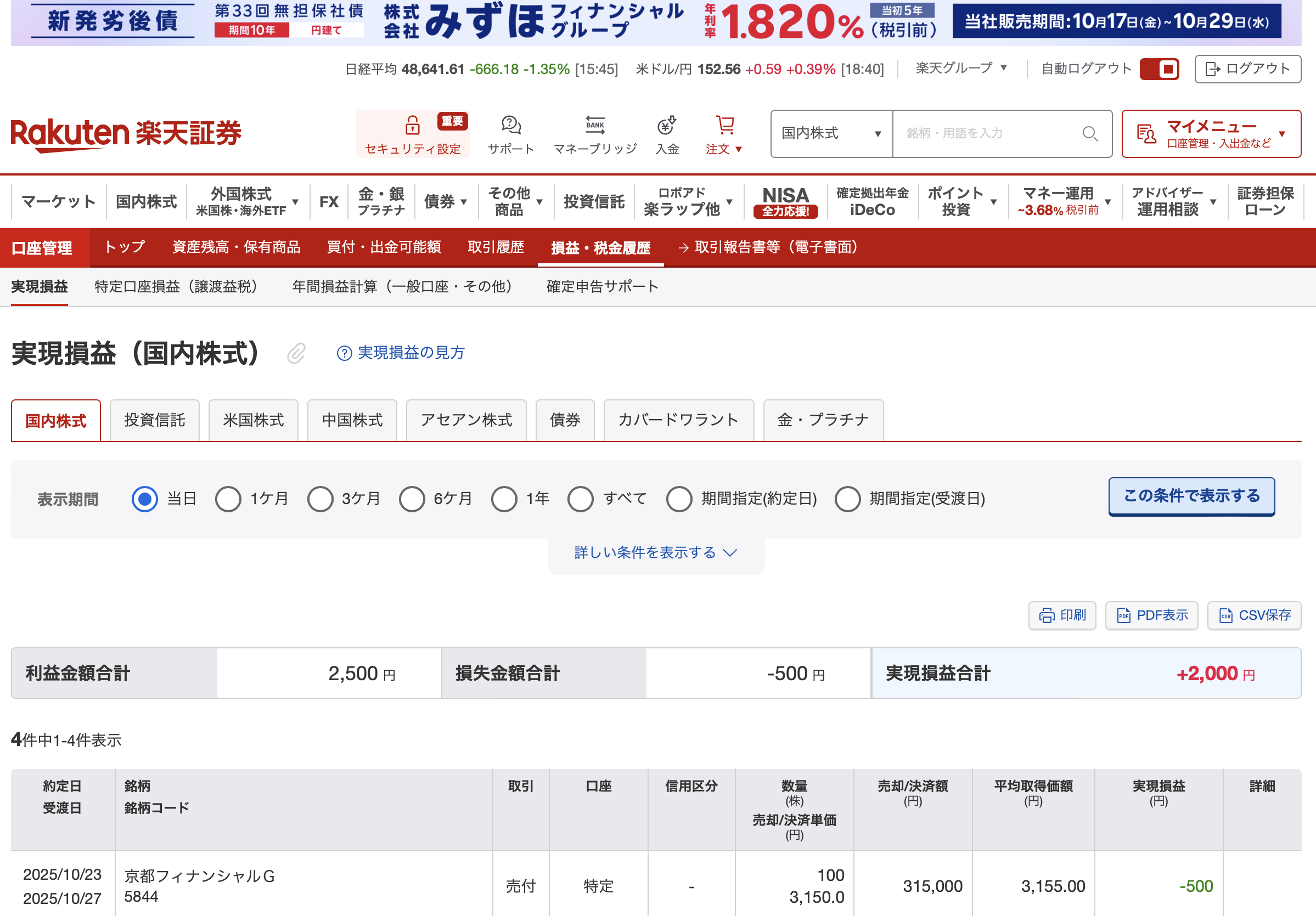The image size is (1316, 916).
Task: Select the すべて period radio option
Action: (580, 499)
